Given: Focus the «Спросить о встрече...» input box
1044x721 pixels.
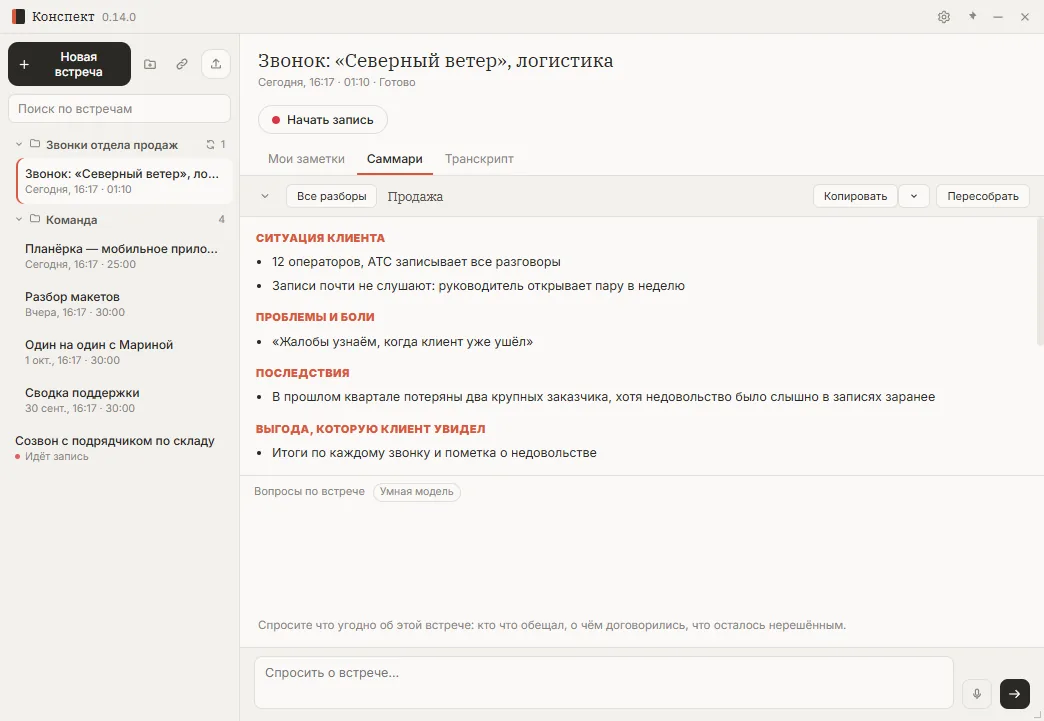Looking at the screenshot, I should (604, 683).
